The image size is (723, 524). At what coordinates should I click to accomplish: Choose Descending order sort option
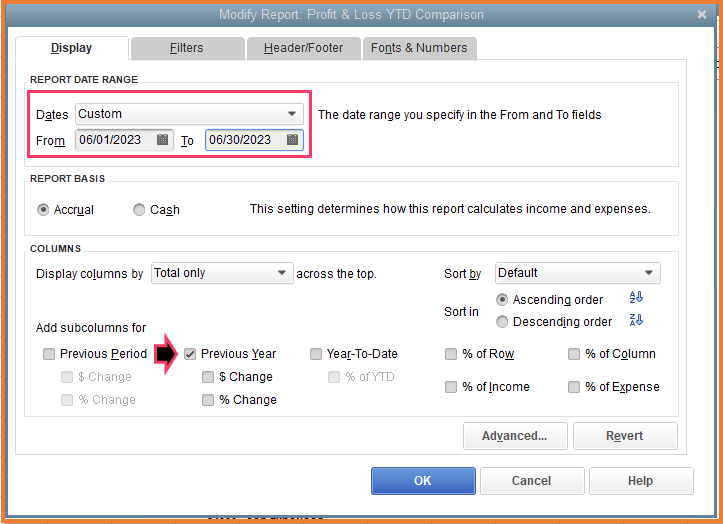(x=503, y=322)
